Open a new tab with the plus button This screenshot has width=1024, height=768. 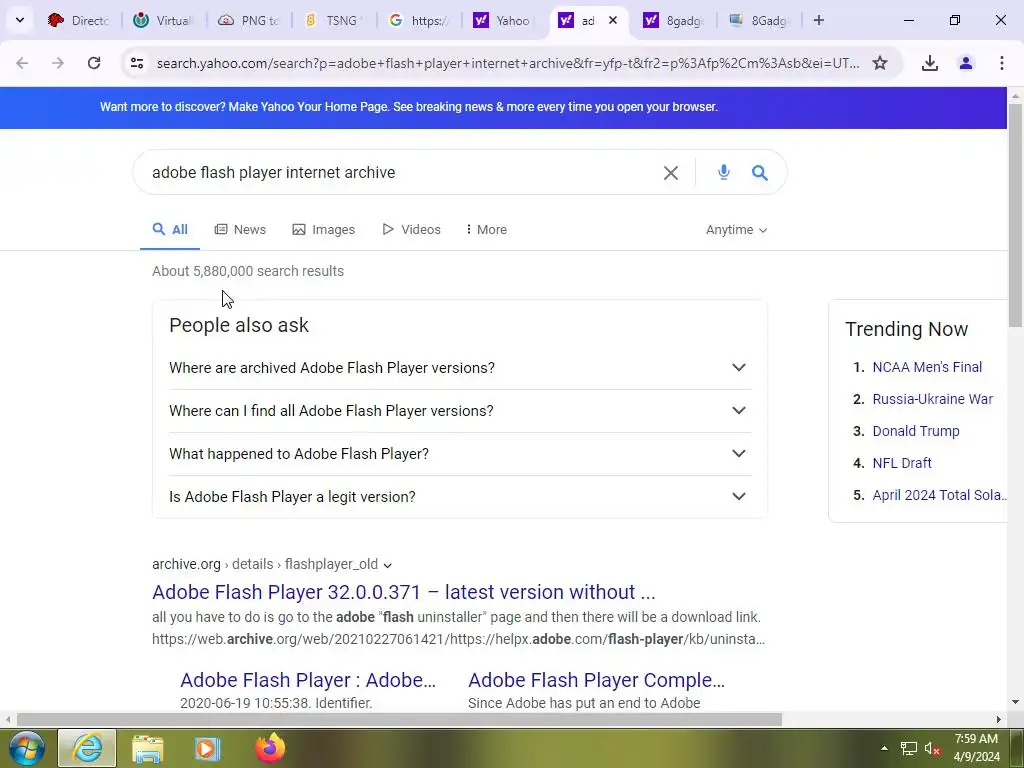[x=819, y=20]
